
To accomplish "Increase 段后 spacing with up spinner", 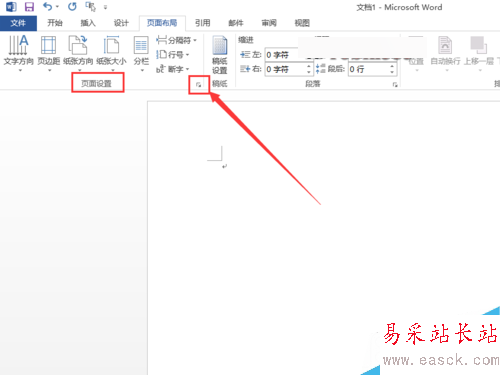I will coord(392,66).
